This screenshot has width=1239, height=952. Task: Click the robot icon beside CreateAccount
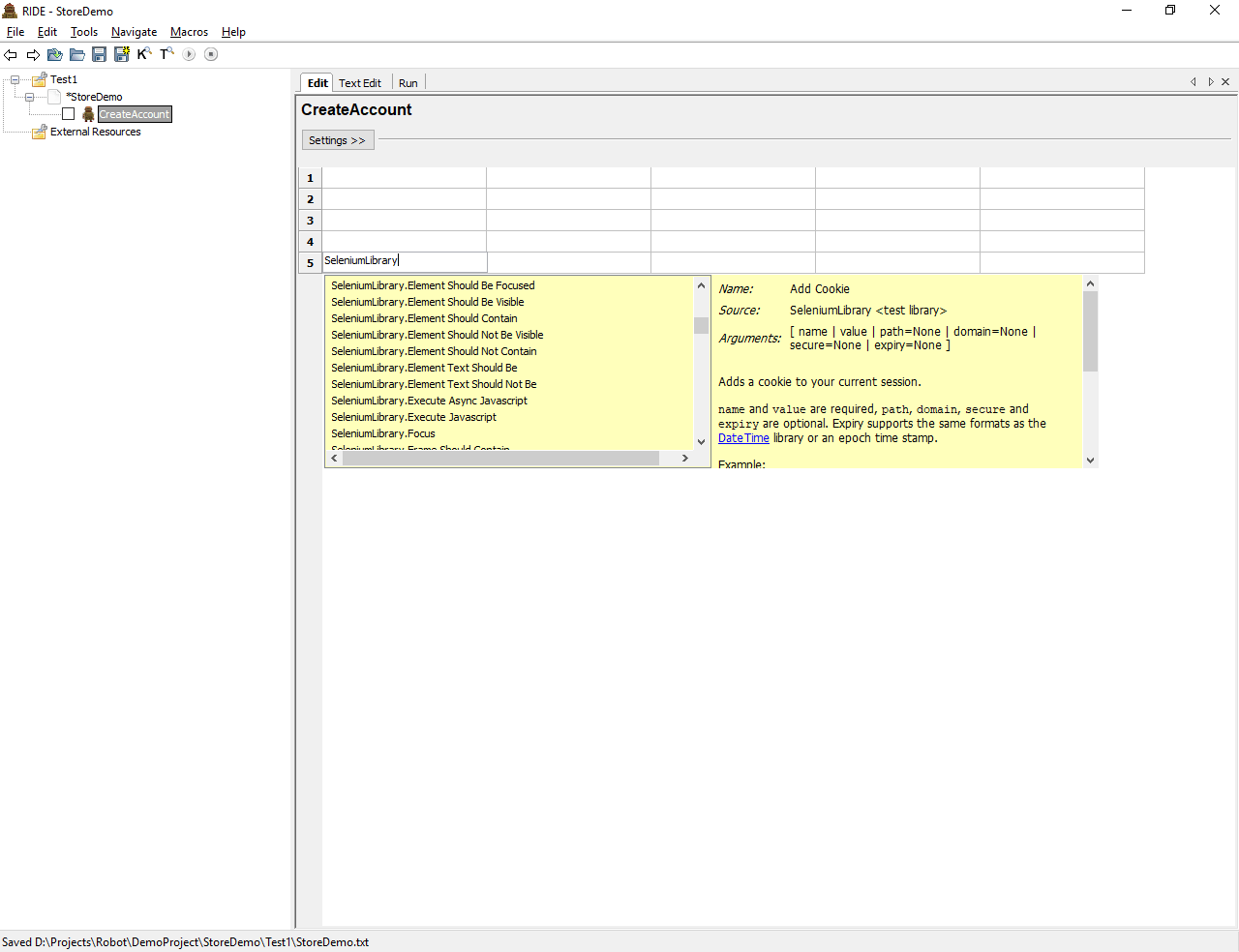click(88, 114)
